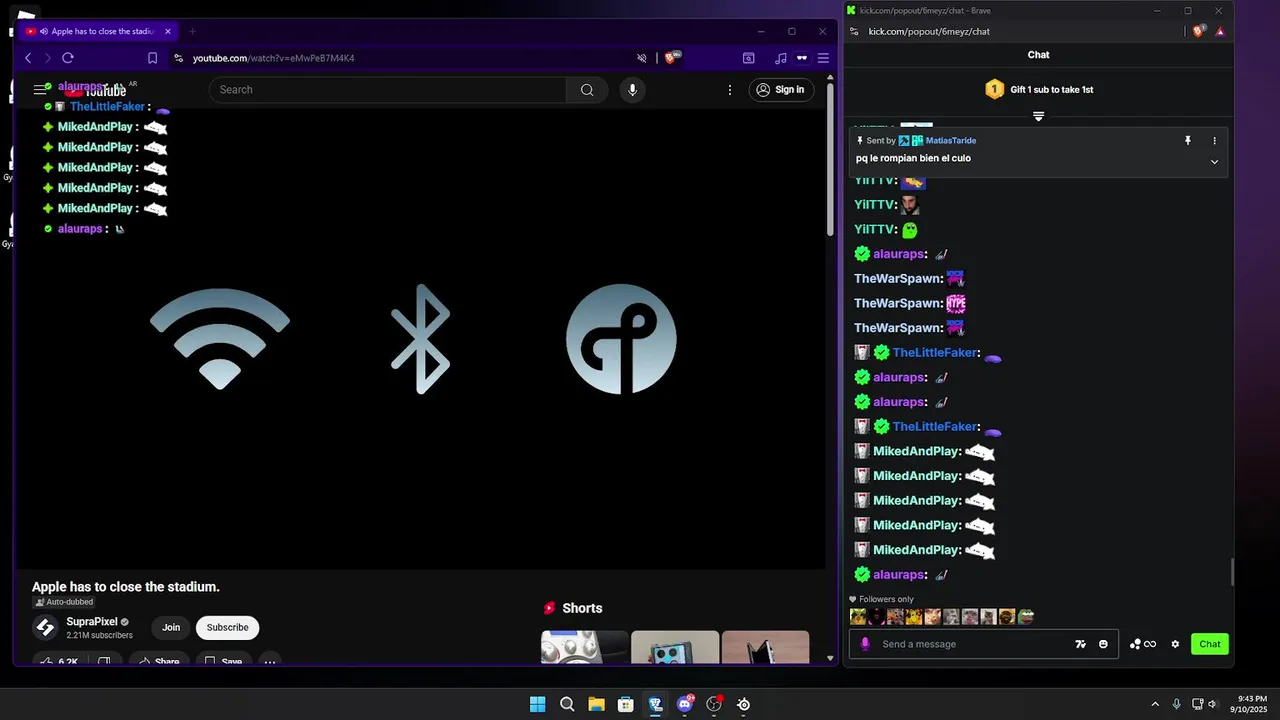Select the 'Apple has to close the stadium' tab

click(x=96, y=31)
